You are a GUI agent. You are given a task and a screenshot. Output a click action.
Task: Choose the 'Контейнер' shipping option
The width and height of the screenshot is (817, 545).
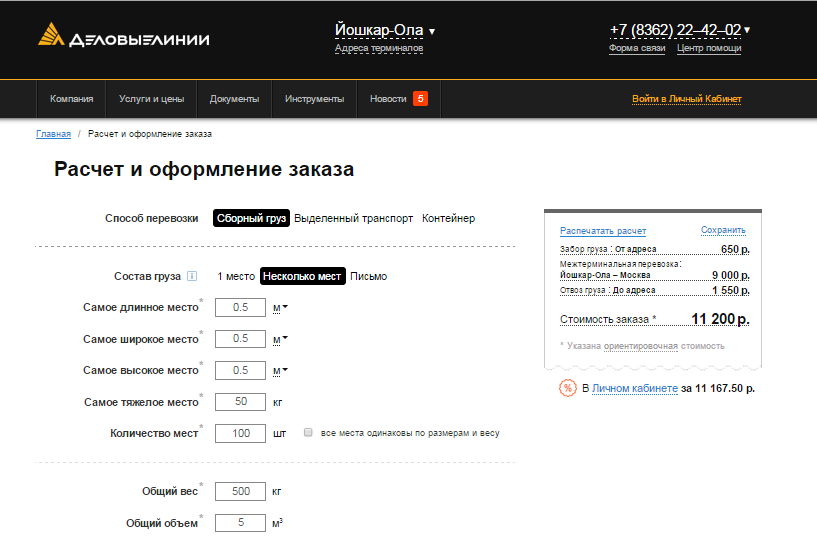tap(448, 218)
